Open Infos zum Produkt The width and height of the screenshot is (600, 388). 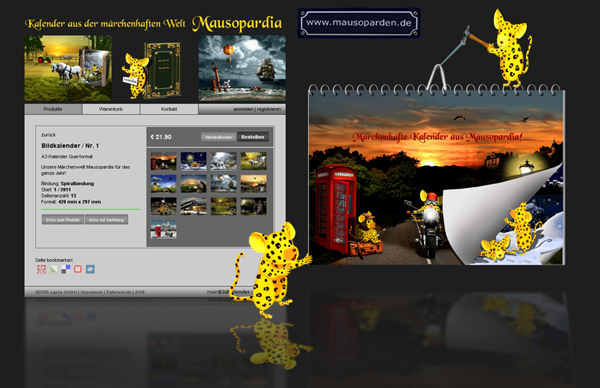(63, 220)
